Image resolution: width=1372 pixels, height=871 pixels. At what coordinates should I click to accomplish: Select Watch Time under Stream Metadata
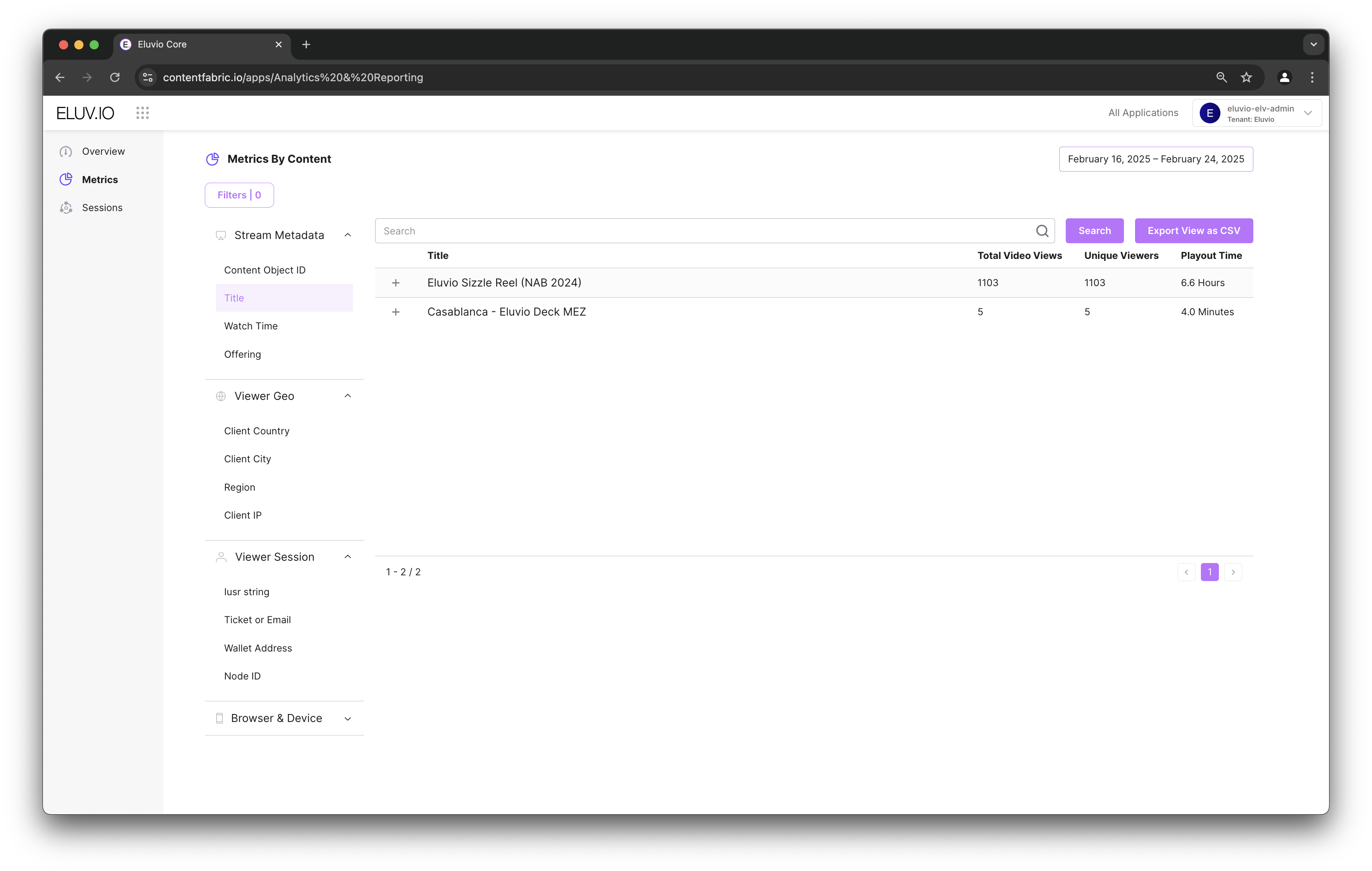[x=251, y=326]
